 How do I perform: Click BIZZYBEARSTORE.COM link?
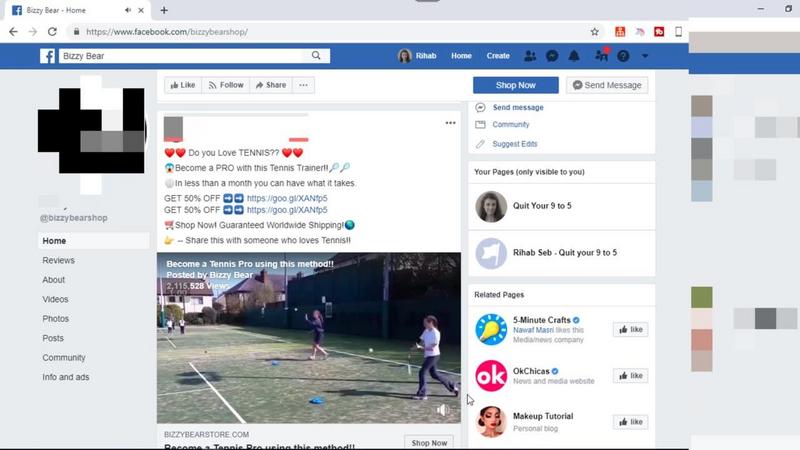pos(207,435)
